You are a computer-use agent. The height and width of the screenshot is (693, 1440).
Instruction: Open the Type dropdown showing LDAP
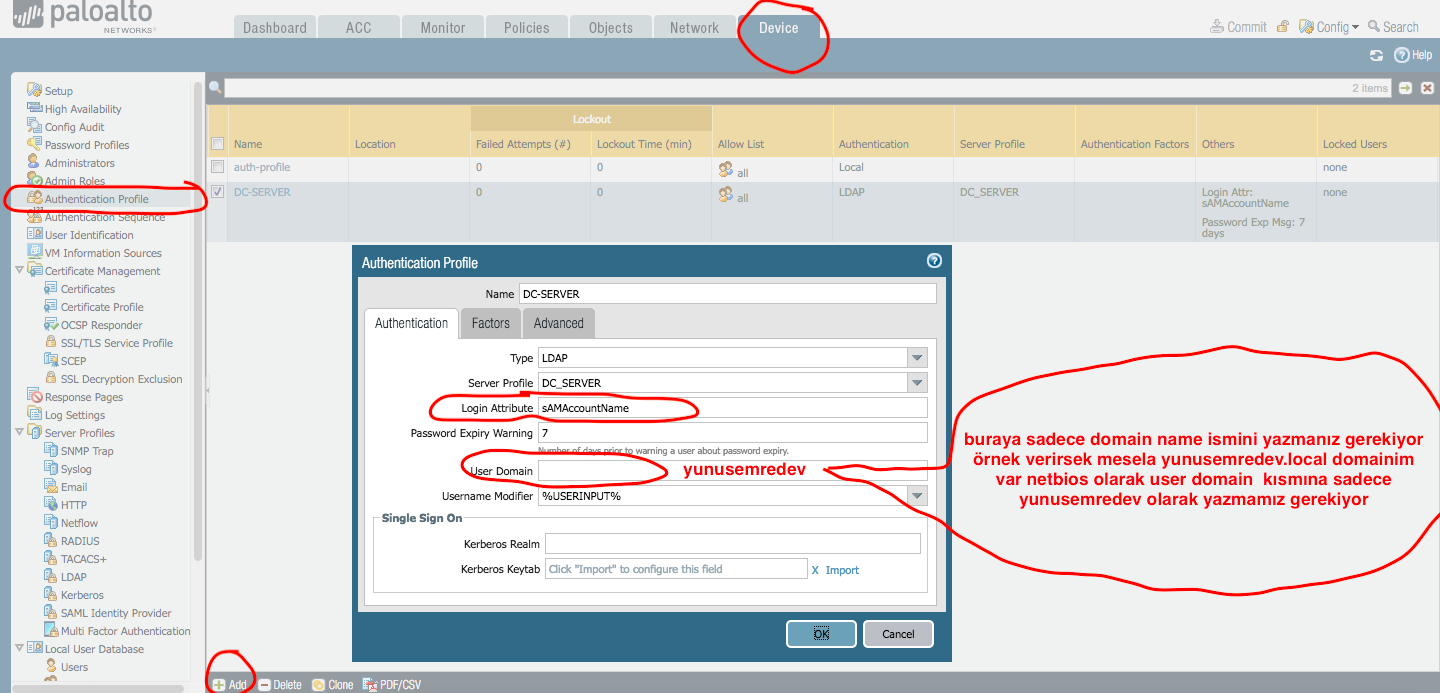tap(917, 358)
